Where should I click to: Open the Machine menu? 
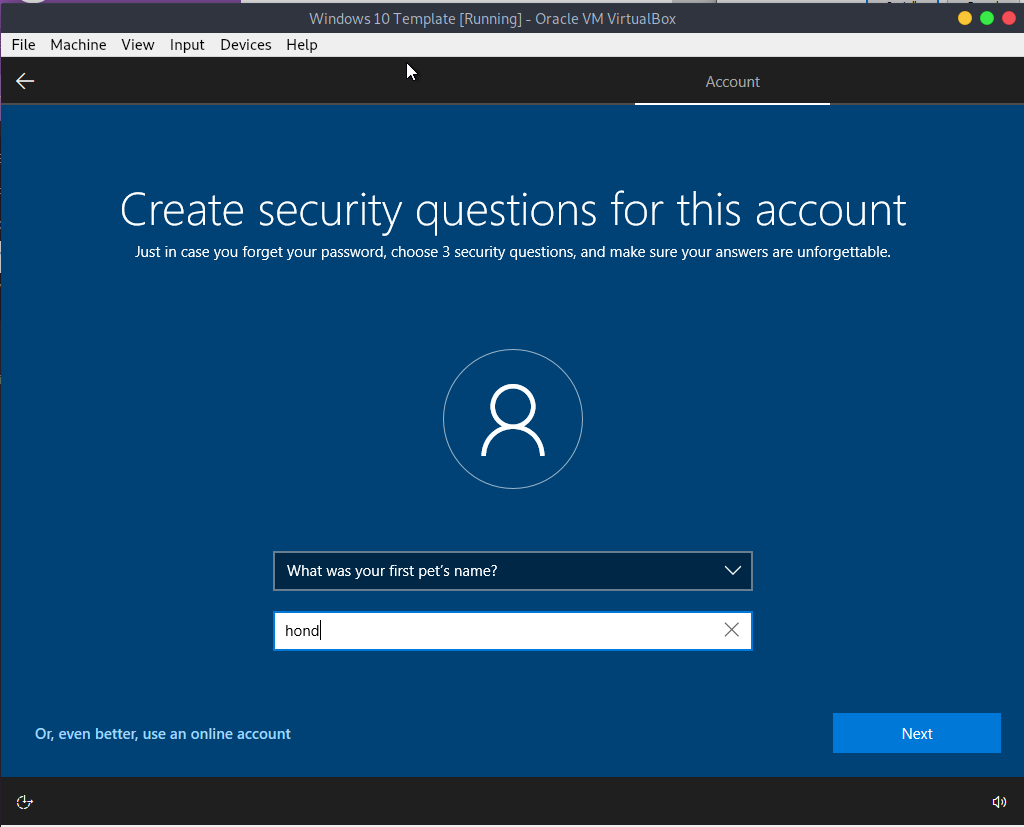(78, 44)
